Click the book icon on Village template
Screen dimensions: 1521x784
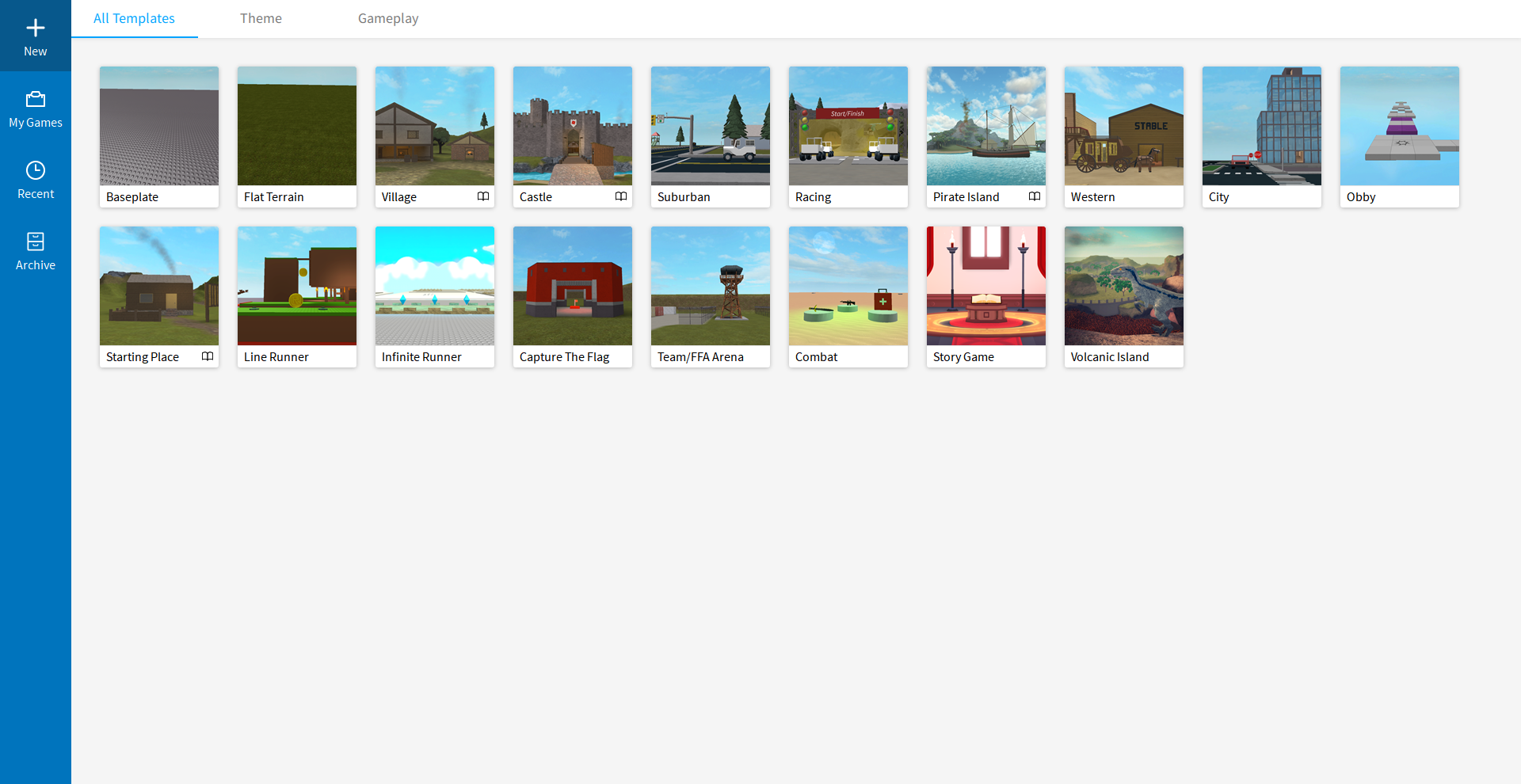(x=482, y=196)
